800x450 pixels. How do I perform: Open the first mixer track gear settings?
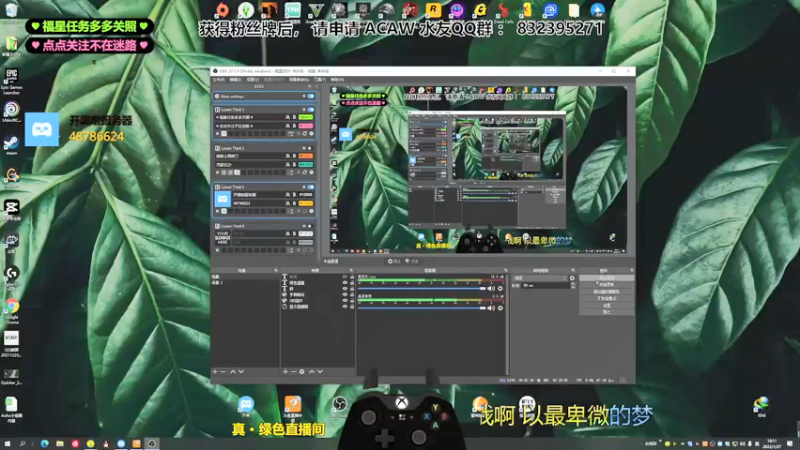(x=501, y=289)
